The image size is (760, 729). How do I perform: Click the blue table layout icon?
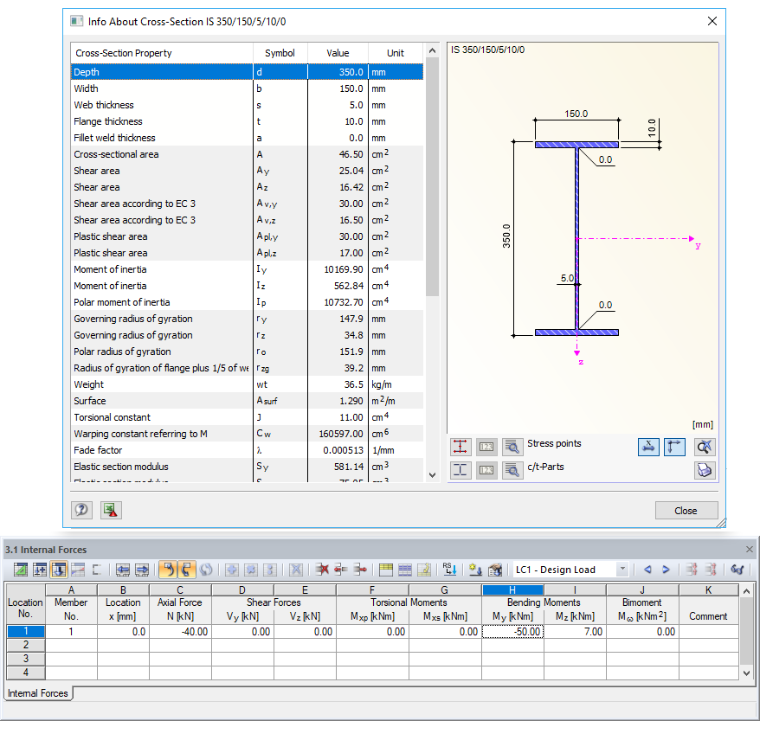coord(405,570)
